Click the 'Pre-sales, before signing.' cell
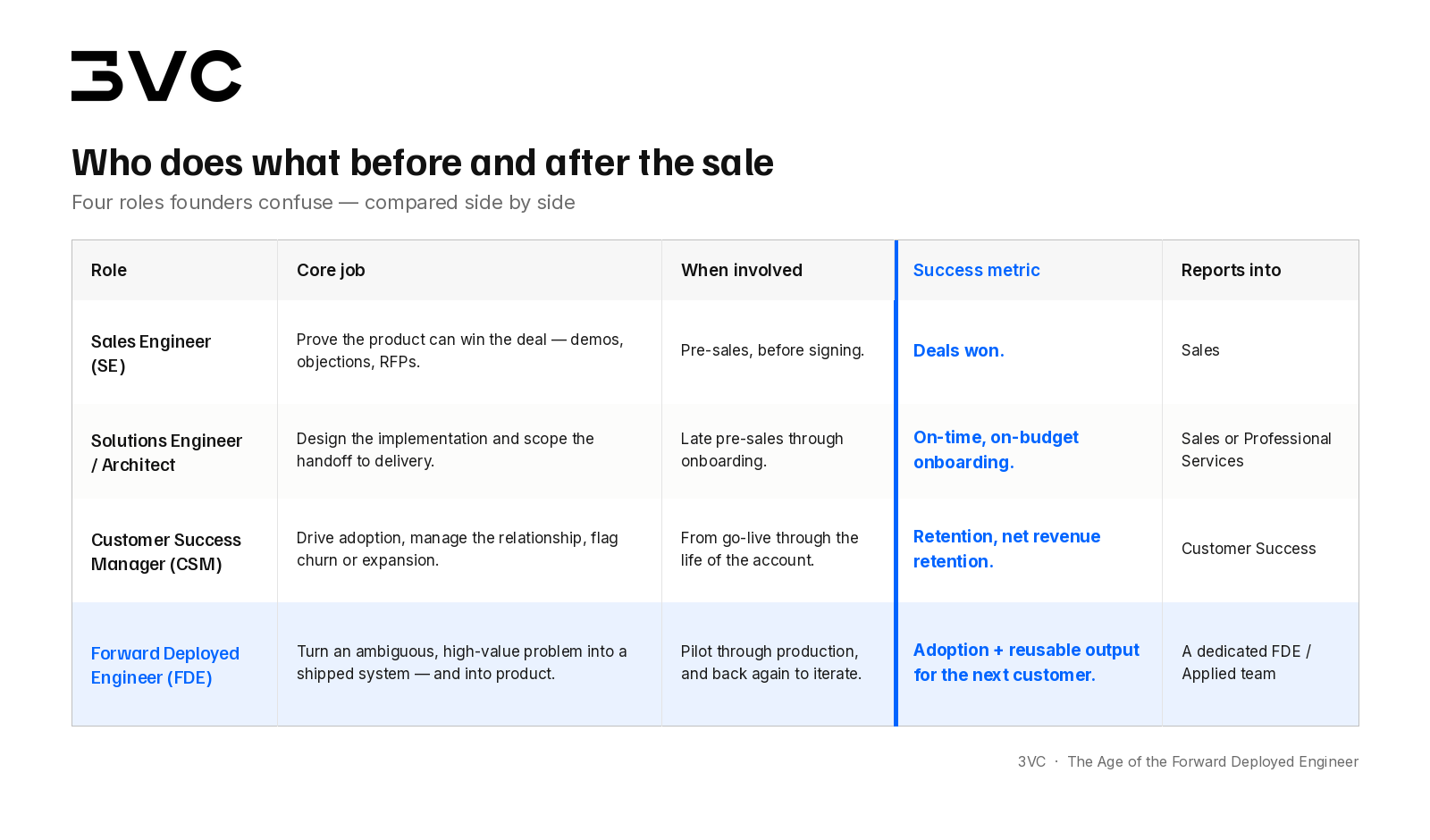The width and height of the screenshot is (1430, 840). (772, 350)
